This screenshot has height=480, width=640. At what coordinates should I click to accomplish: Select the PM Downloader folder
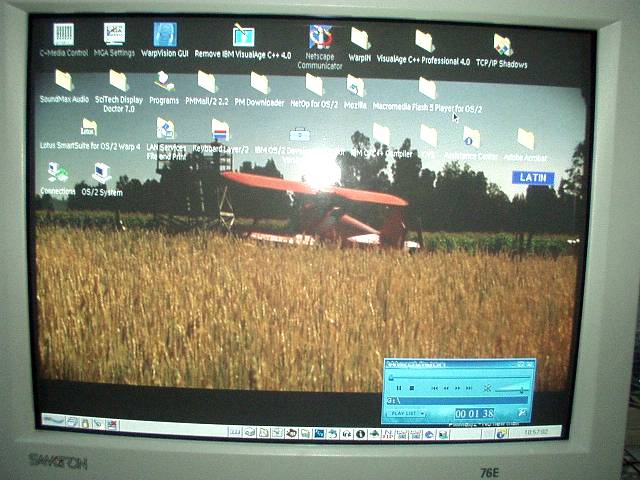pos(260,83)
